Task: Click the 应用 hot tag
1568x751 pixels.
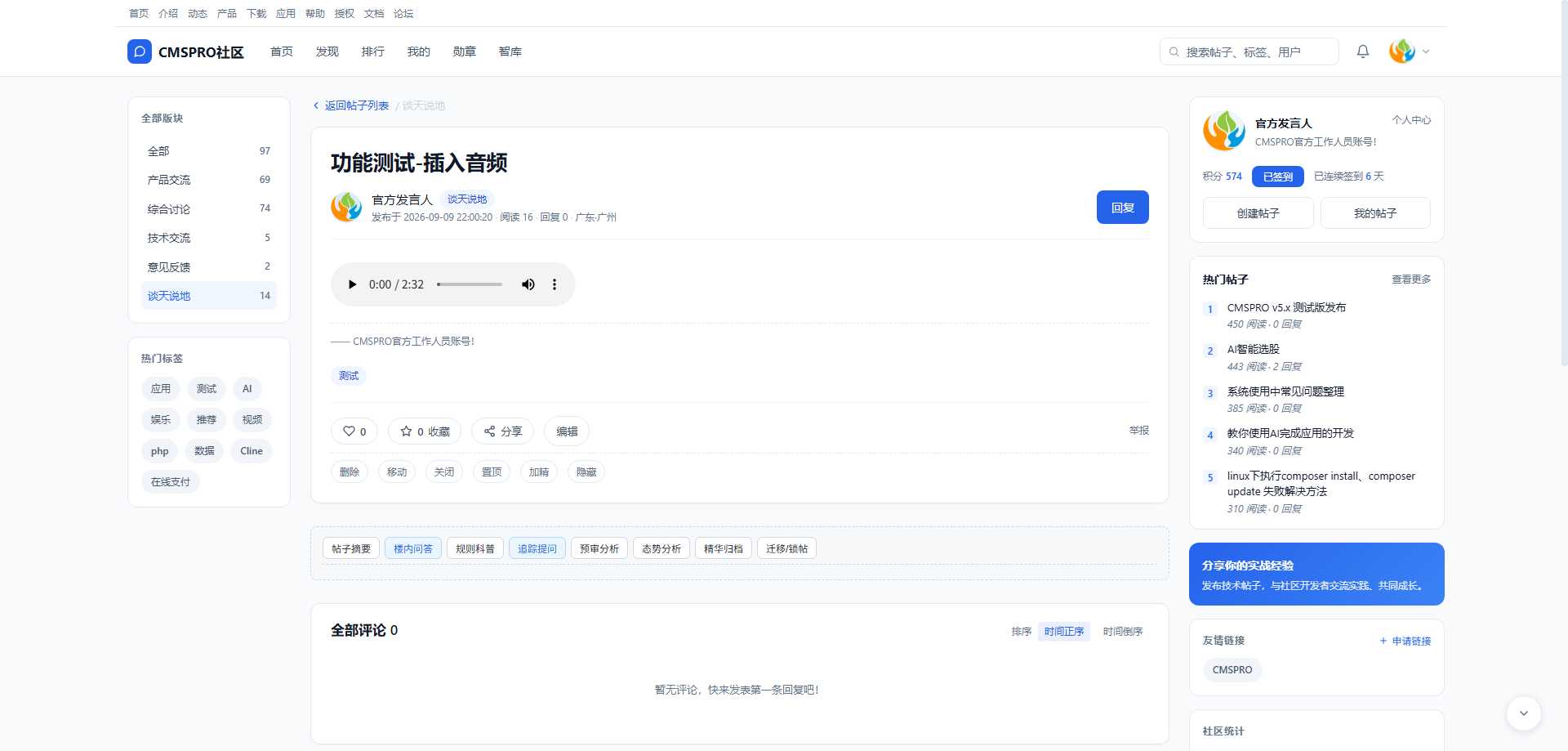Action: 161,389
